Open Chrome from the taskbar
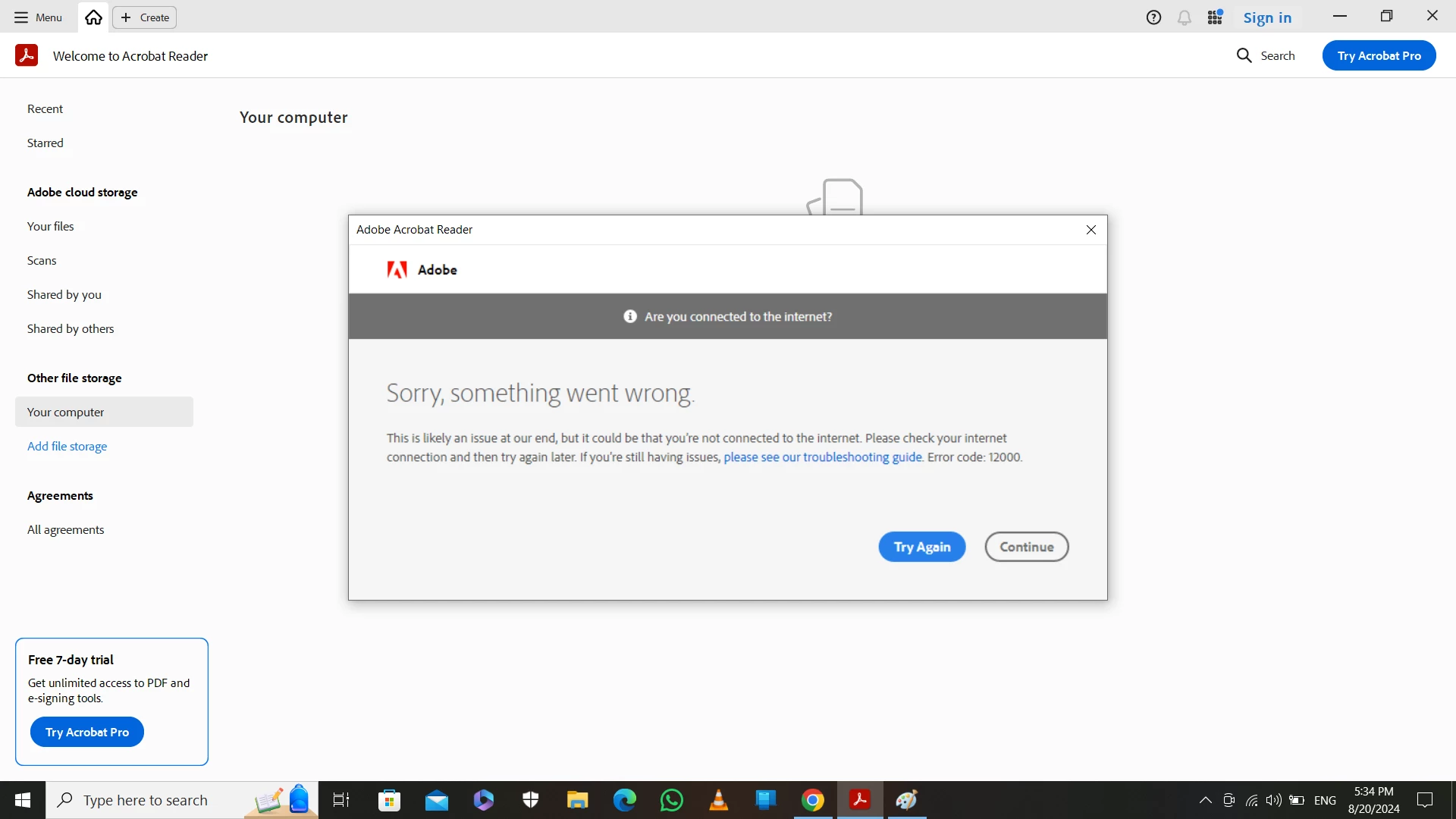The image size is (1456, 819). (813, 800)
